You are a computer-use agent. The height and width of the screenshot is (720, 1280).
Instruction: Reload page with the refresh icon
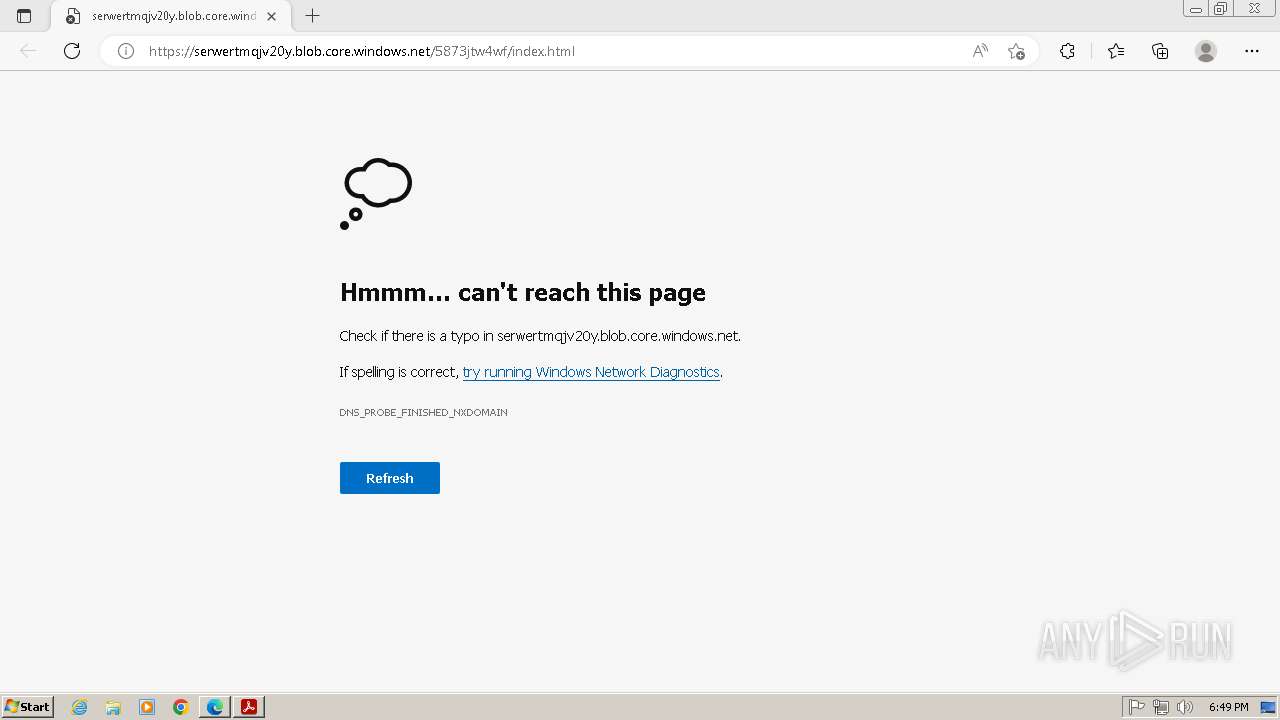point(72,51)
